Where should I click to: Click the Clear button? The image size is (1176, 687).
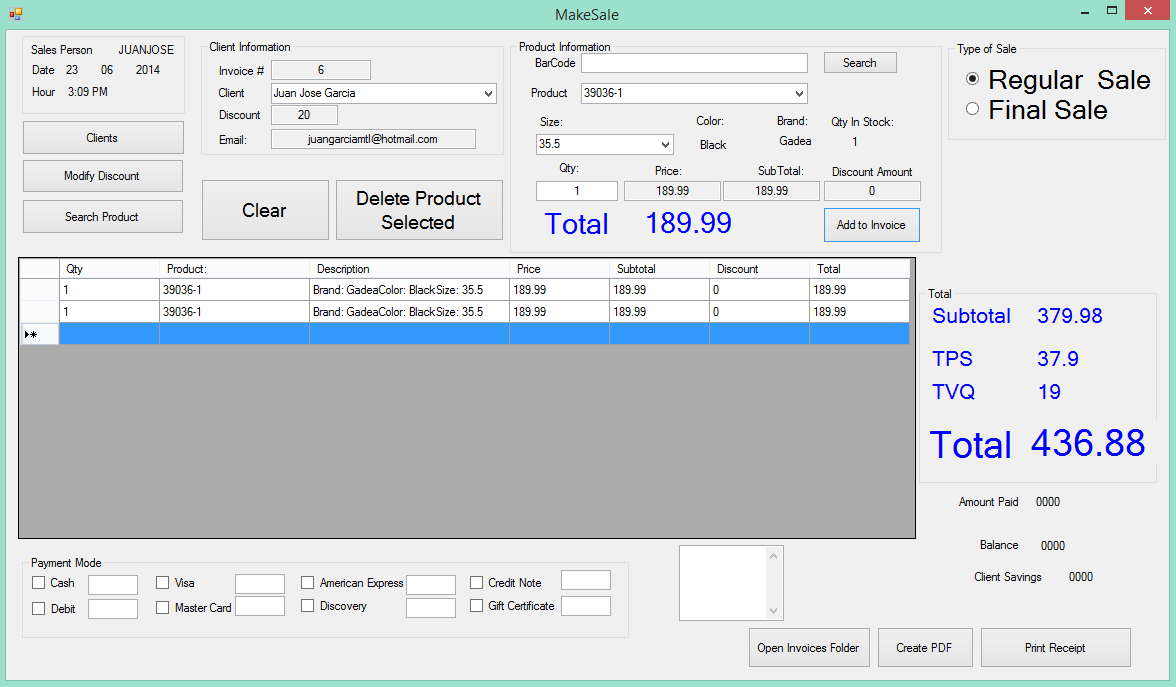click(265, 210)
